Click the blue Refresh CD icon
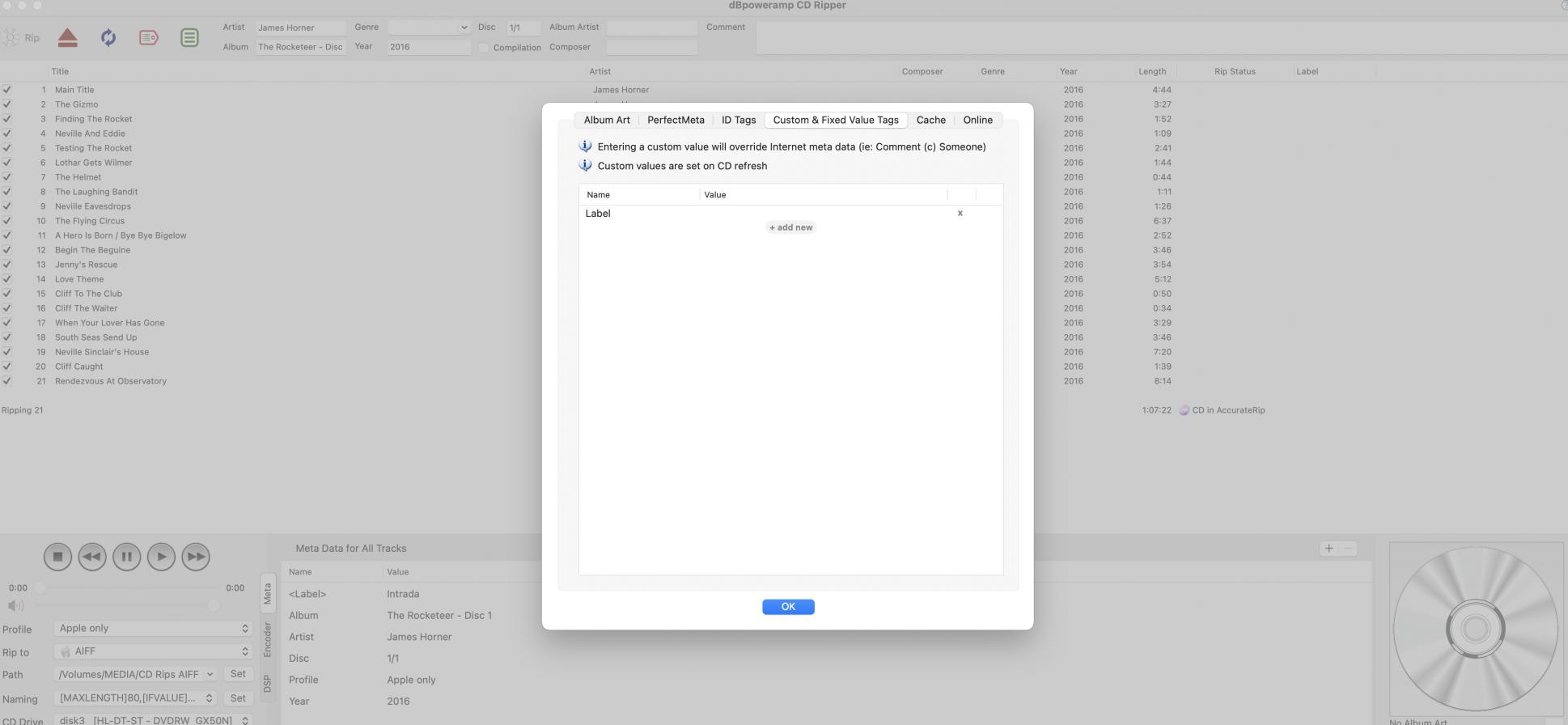Screen dimensions: 1568x725 pos(108,37)
